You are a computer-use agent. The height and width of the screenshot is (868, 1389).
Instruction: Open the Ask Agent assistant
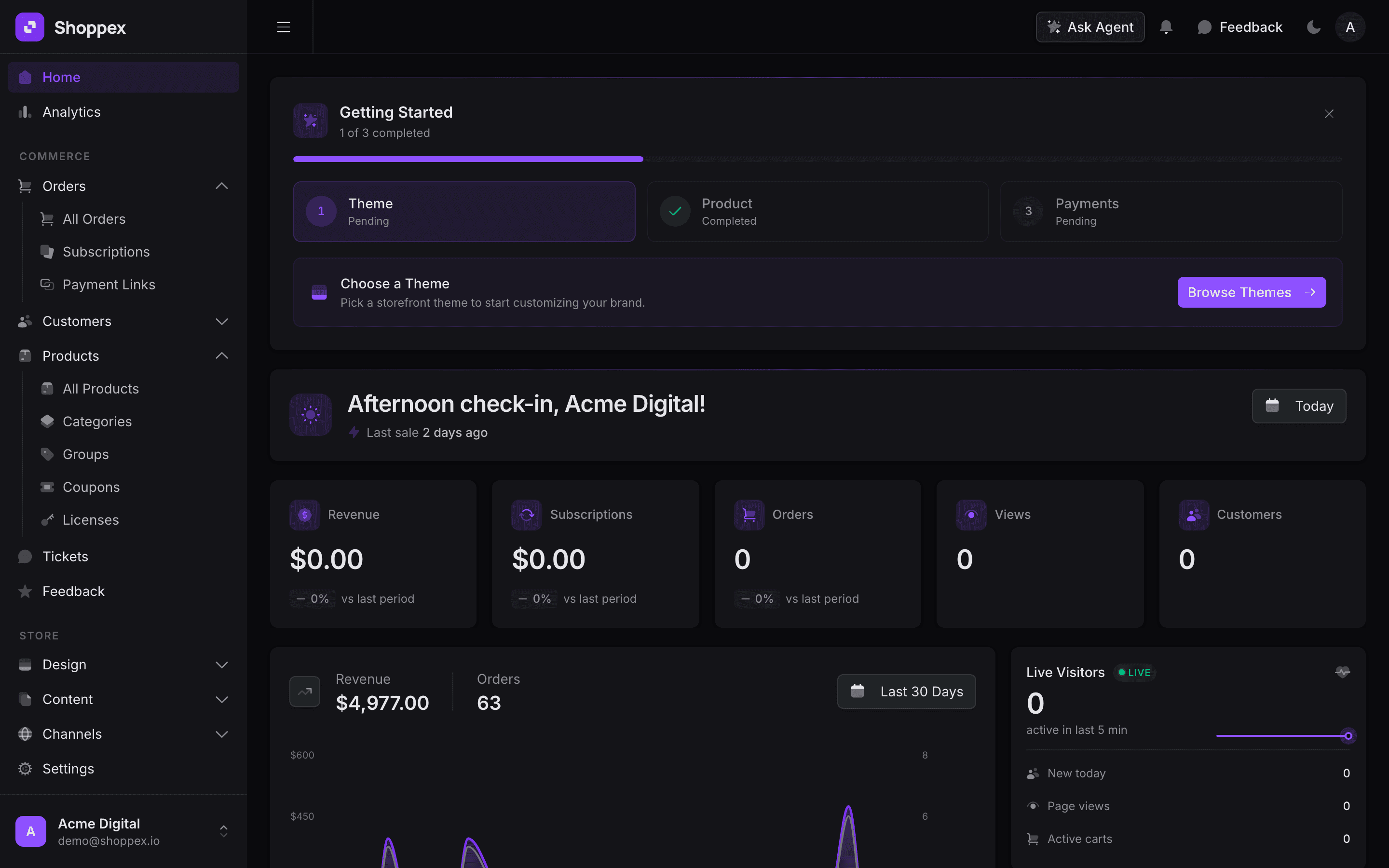point(1089,27)
